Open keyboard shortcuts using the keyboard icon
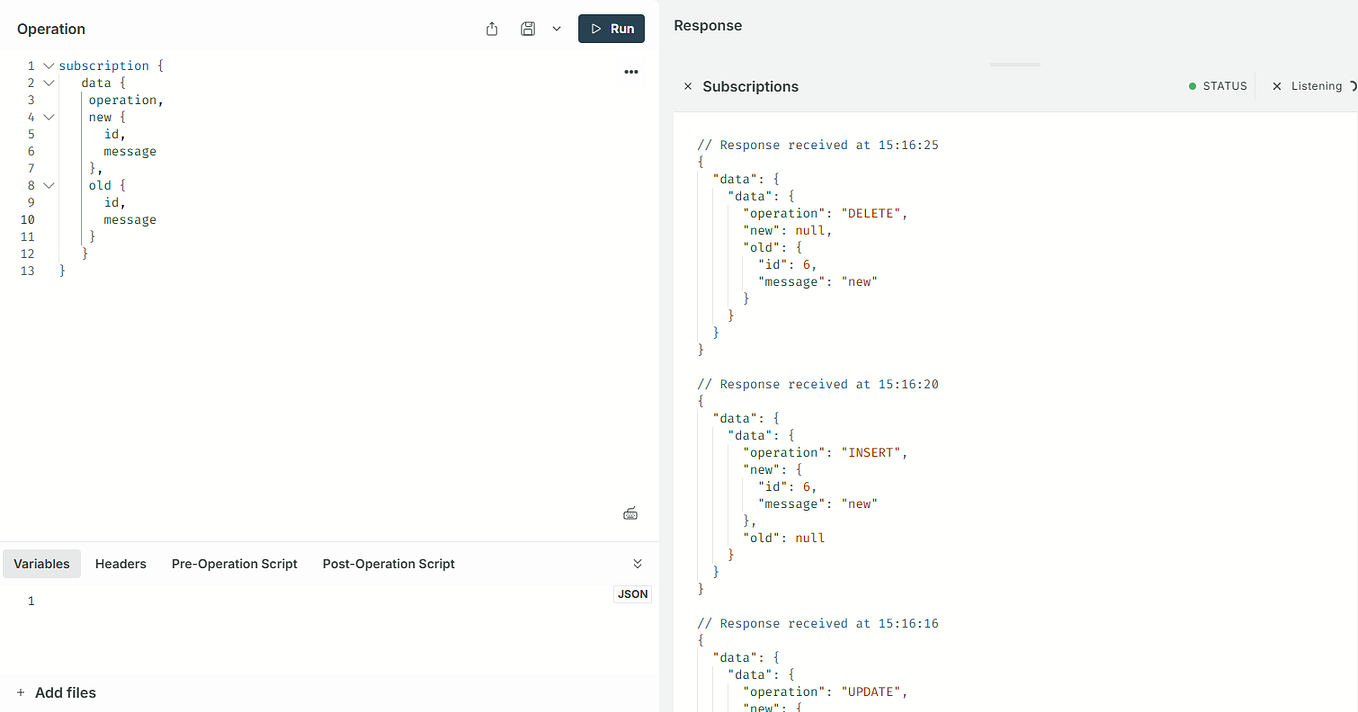 point(630,512)
